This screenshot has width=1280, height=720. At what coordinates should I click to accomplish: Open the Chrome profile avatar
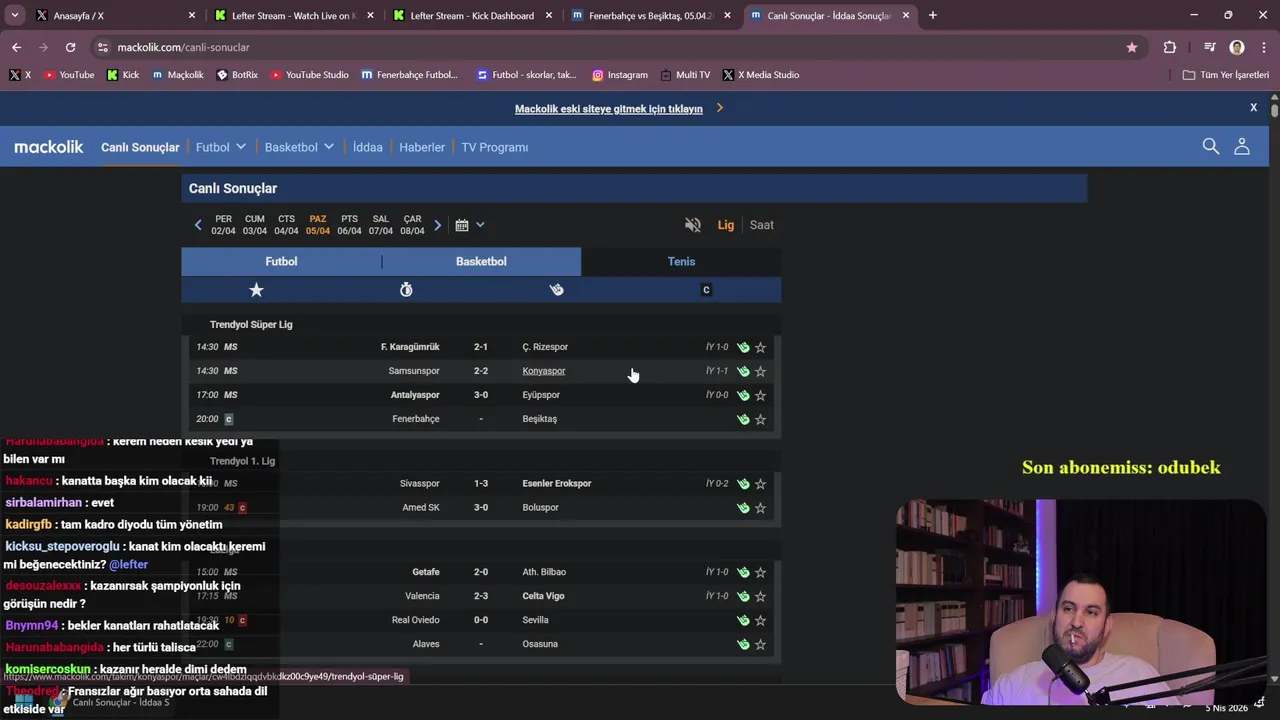(1237, 47)
